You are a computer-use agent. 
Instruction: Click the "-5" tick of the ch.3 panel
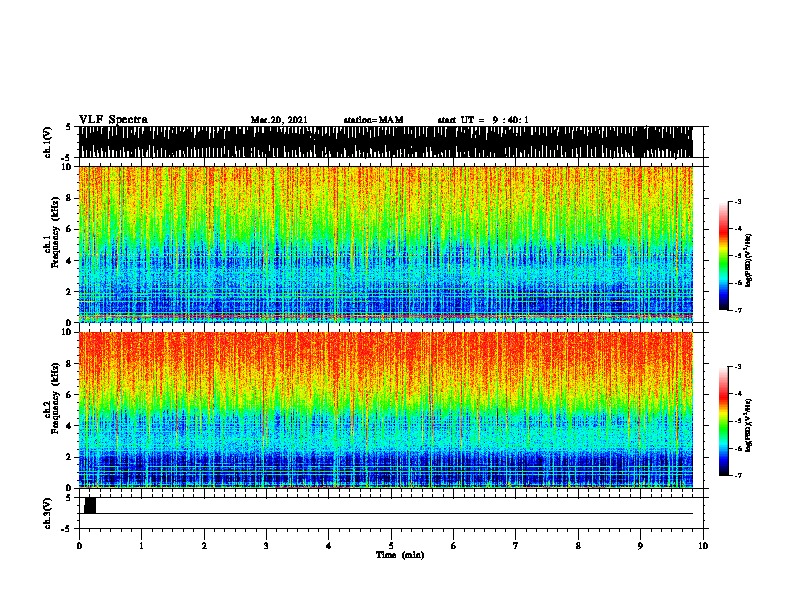pos(68,529)
